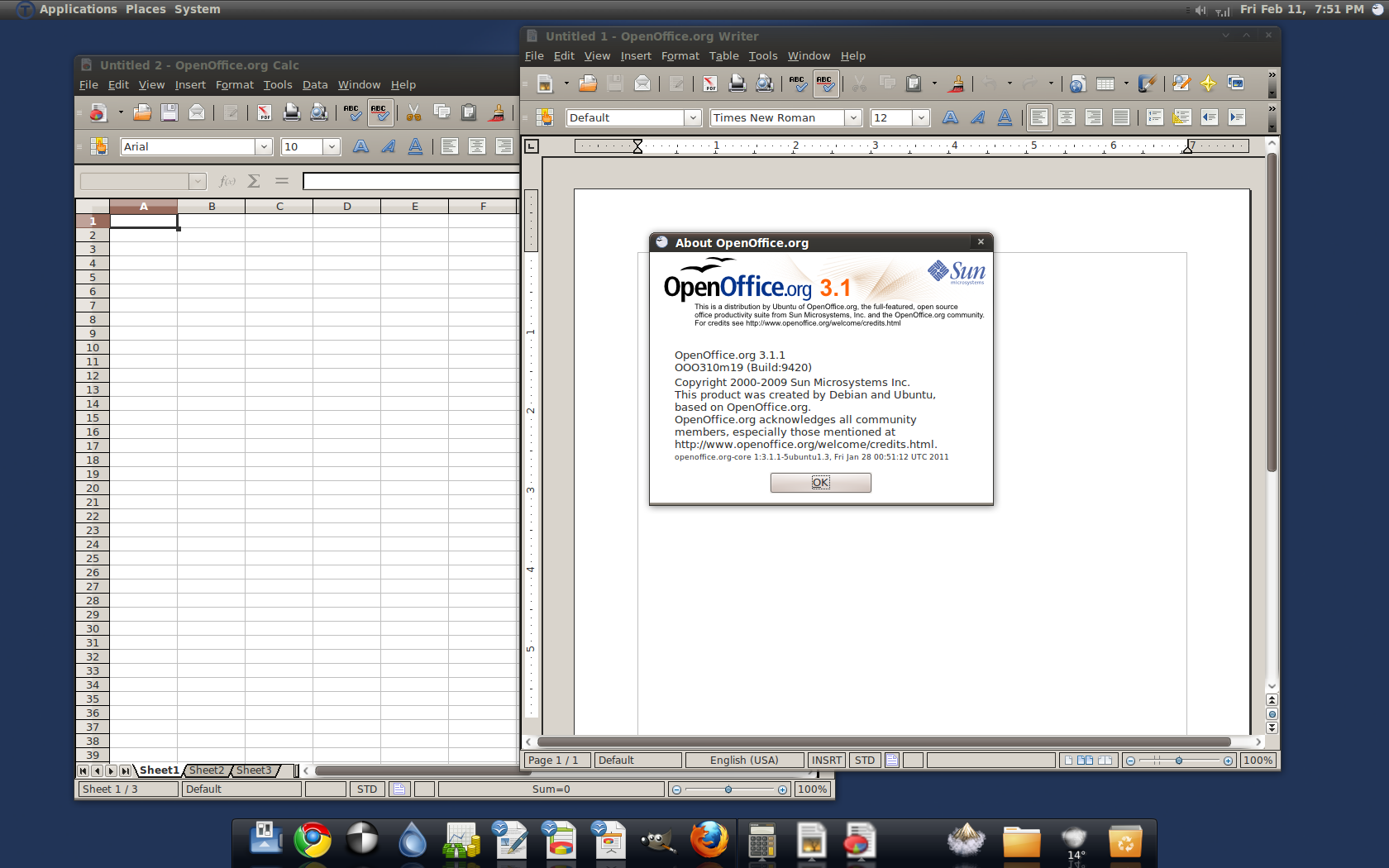Expand Calc font size 10 dropdown
The height and width of the screenshot is (868, 1389).
click(332, 147)
